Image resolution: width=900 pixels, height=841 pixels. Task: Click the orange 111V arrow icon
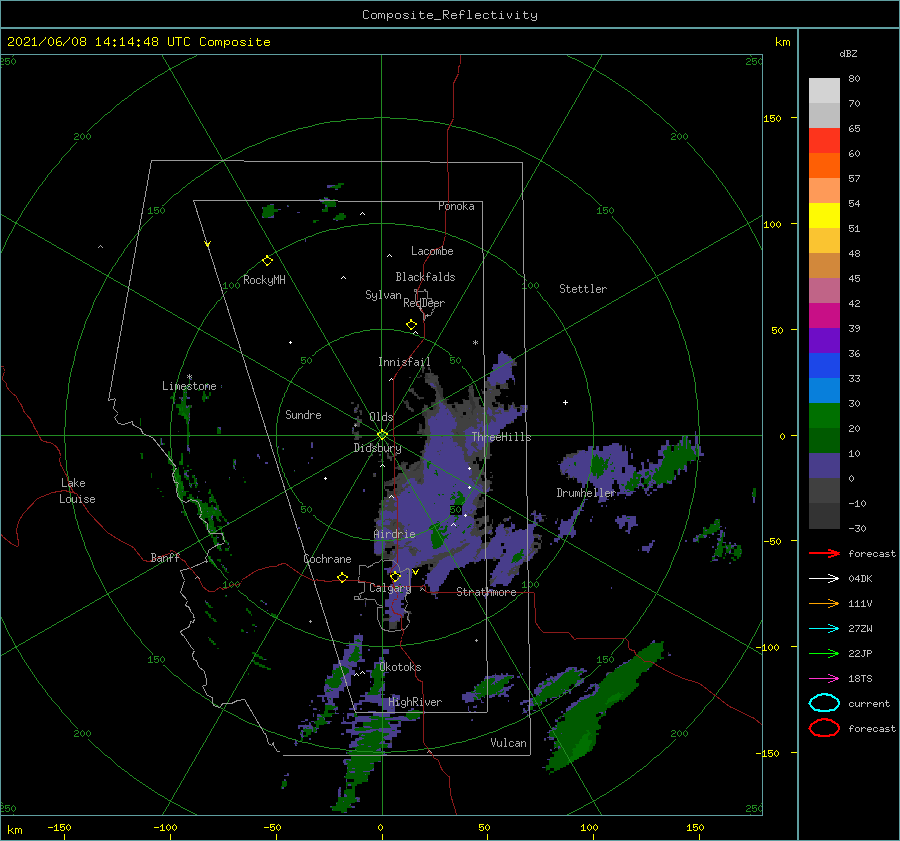[824, 603]
